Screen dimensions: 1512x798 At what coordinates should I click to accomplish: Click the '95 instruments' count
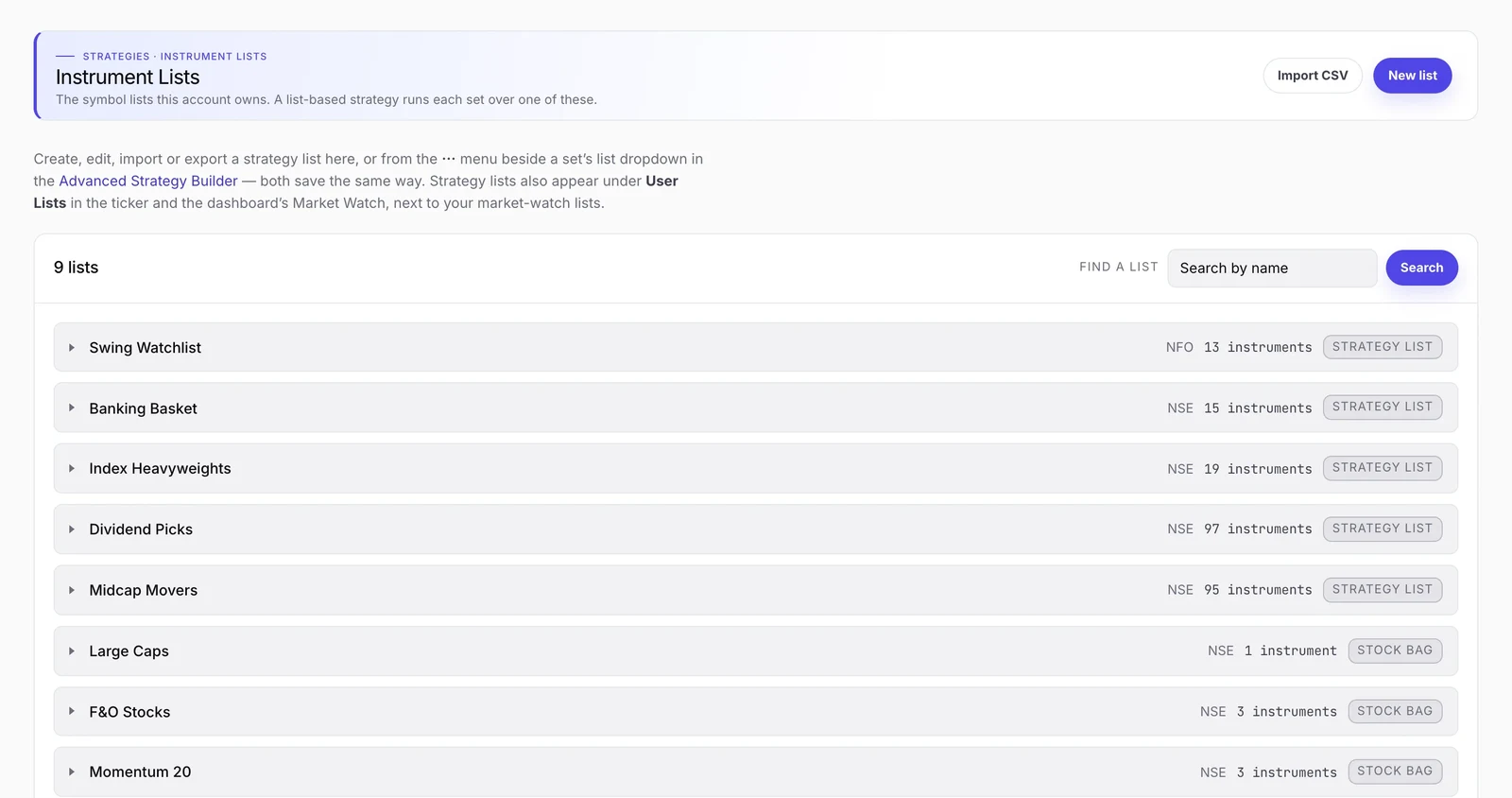[x=1258, y=590]
